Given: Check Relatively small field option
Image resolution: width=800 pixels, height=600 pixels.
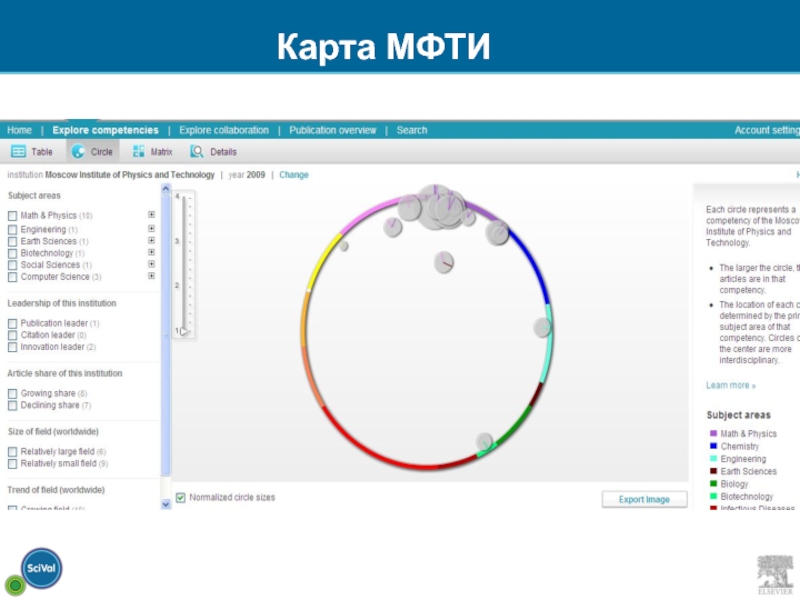Looking at the screenshot, I should click(13, 464).
